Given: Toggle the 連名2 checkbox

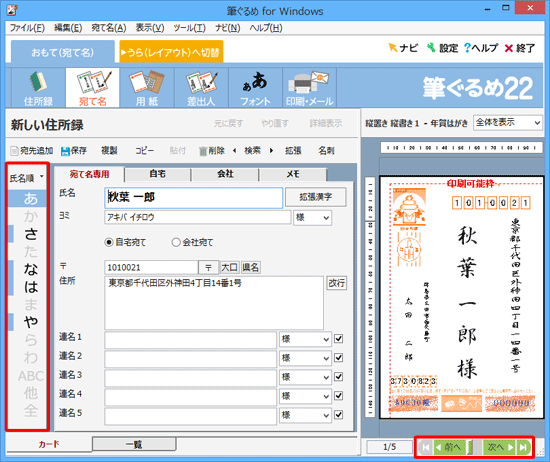Looking at the screenshot, I should [338, 358].
